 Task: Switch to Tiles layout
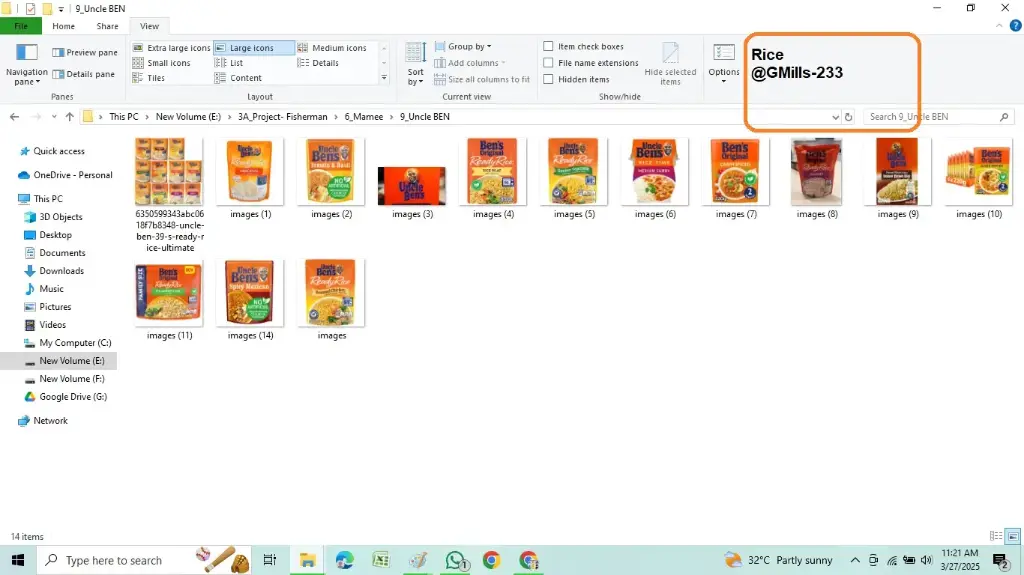(x=149, y=78)
